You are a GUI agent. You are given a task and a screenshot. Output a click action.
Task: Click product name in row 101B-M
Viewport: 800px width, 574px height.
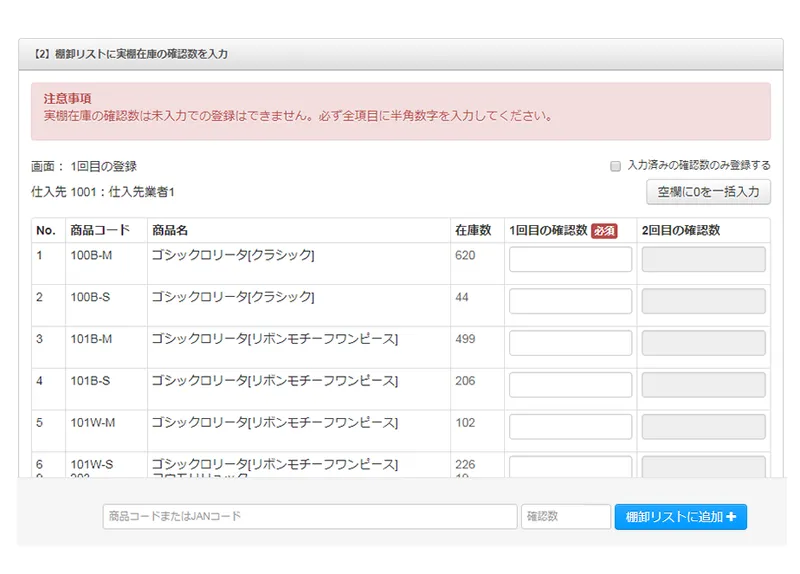275,339
